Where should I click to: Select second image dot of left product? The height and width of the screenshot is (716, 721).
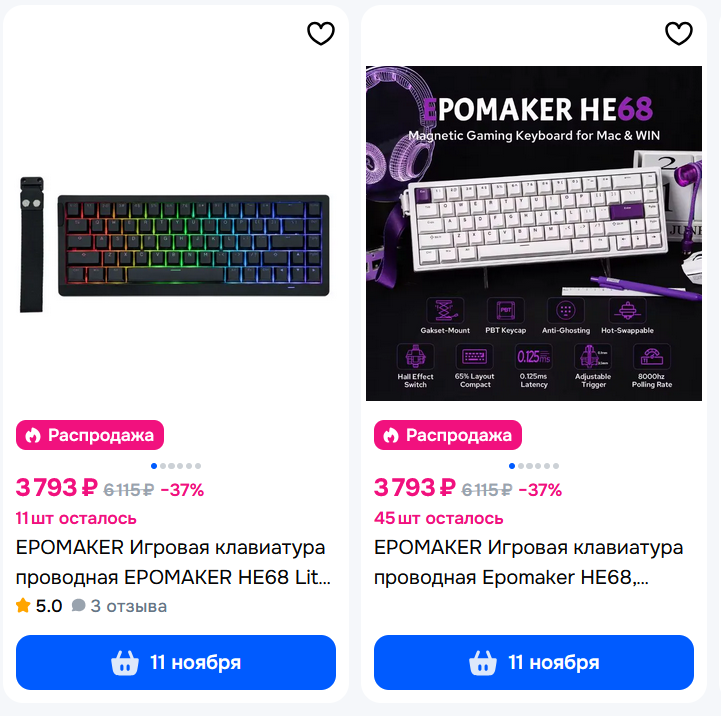pos(163,466)
